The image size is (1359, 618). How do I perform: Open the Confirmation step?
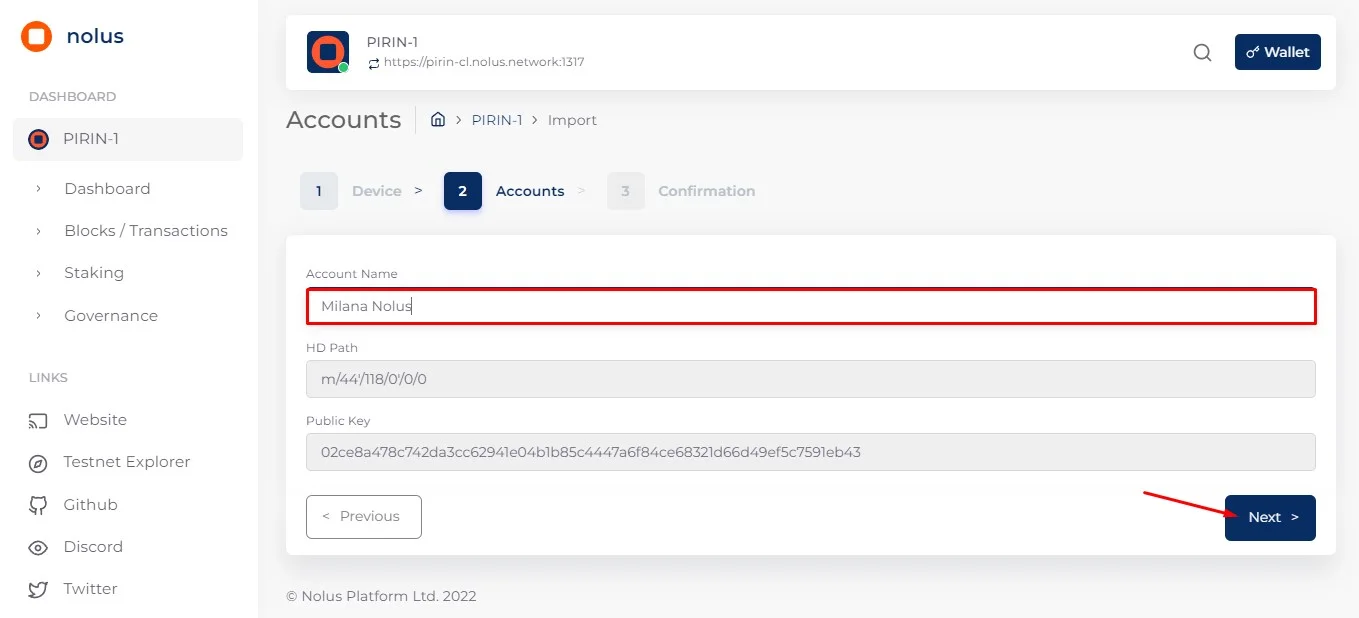706,190
